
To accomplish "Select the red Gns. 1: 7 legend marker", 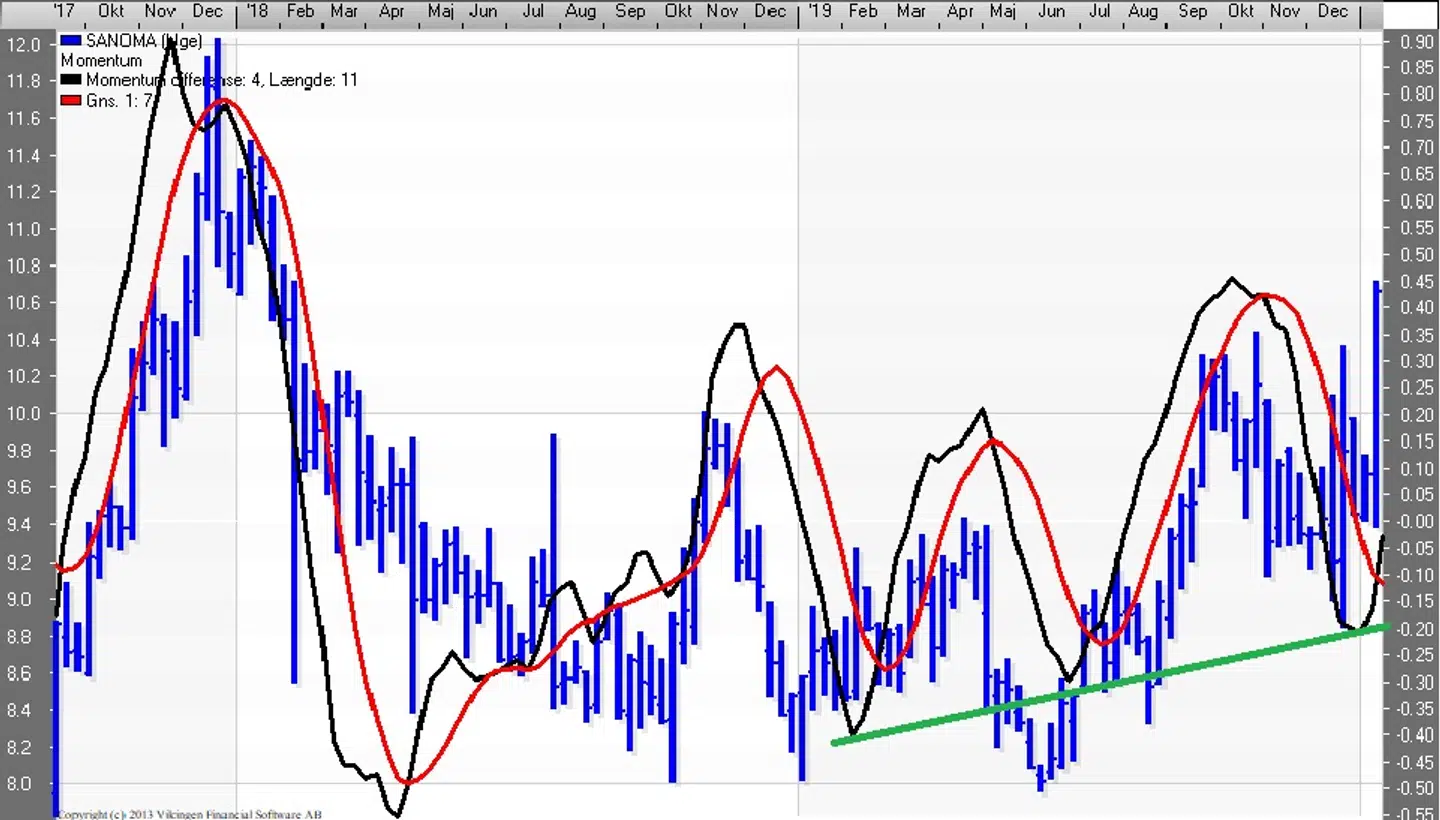I will (69, 101).
